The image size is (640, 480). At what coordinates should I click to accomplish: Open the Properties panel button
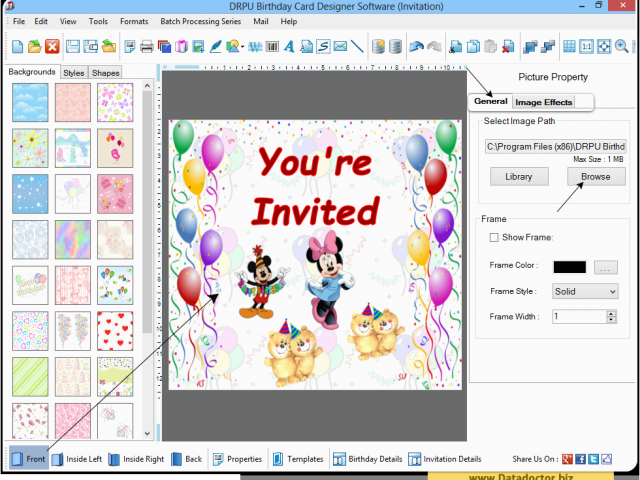point(237,459)
